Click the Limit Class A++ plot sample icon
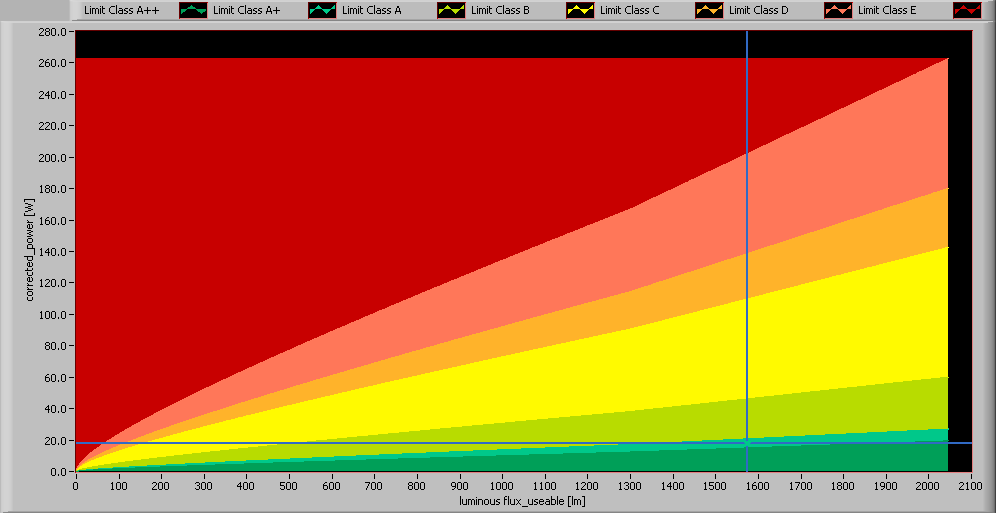 point(193,10)
